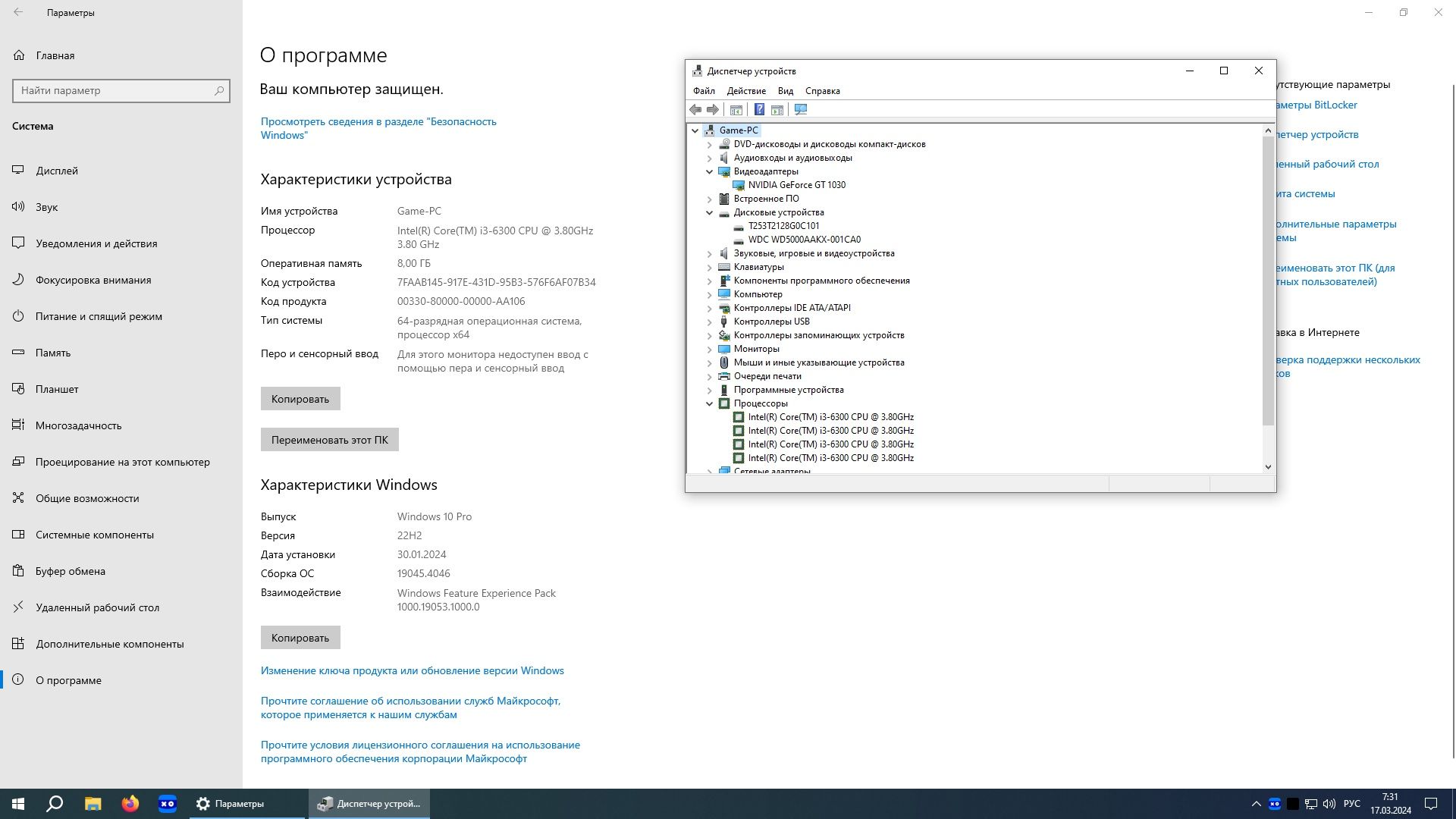The image size is (1456, 819).
Task: Click Переименовать этот ПК button
Action: pos(330,440)
